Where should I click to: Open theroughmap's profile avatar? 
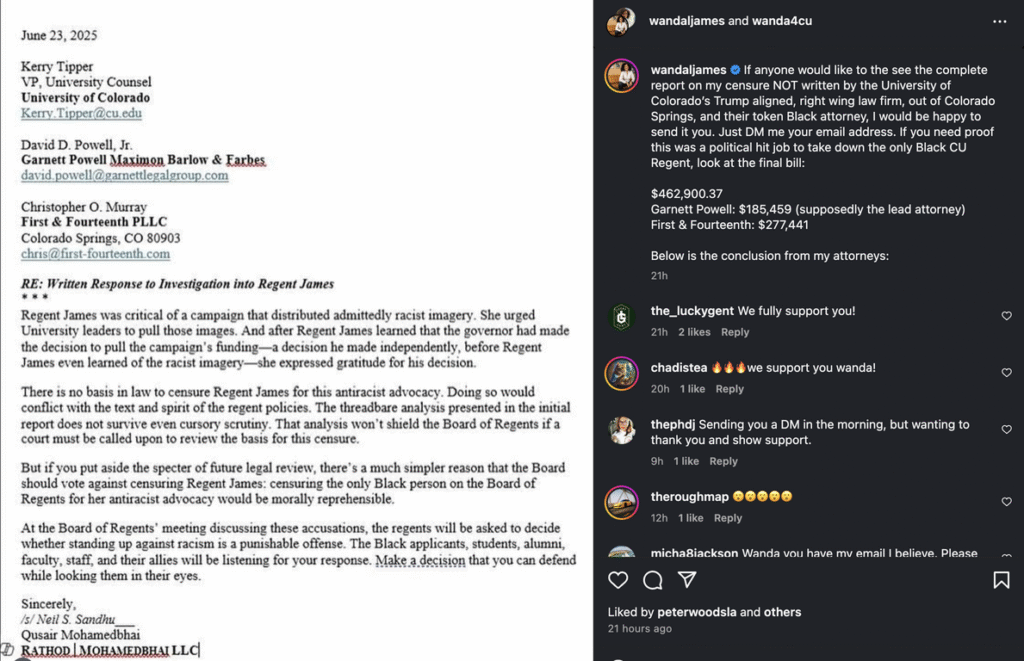pyautogui.click(x=621, y=502)
